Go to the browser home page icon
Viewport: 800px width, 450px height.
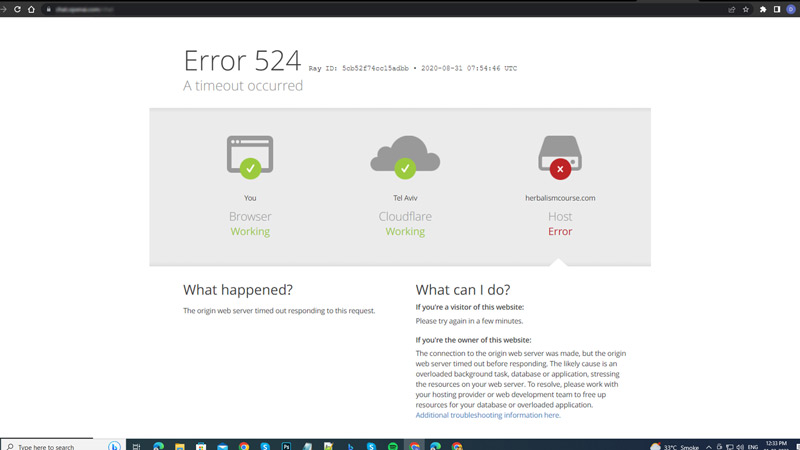(x=31, y=9)
